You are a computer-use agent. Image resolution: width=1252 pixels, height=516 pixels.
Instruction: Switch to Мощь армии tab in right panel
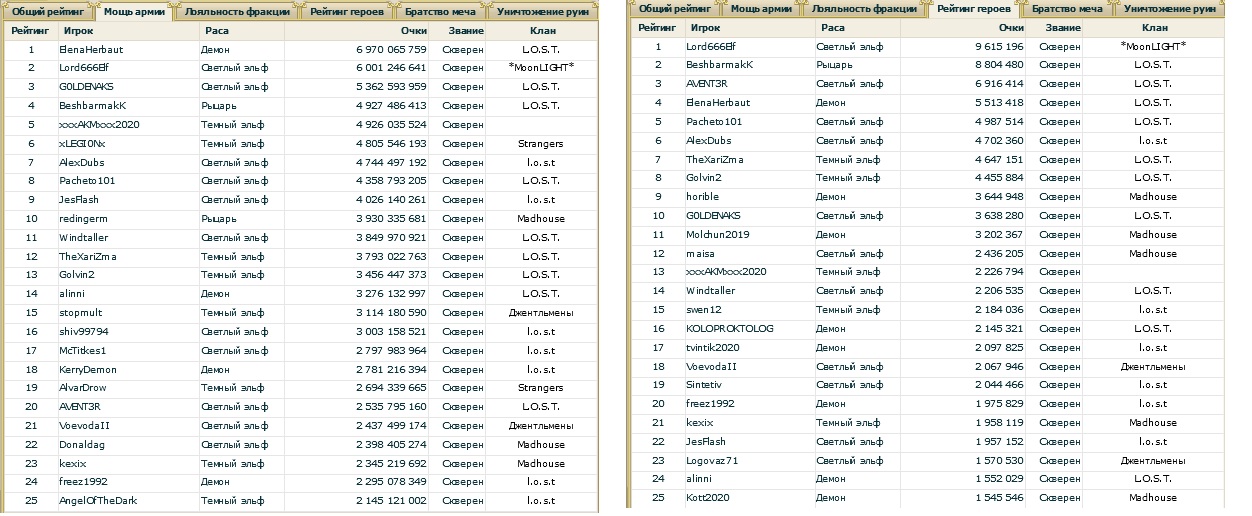tap(762, 9)
